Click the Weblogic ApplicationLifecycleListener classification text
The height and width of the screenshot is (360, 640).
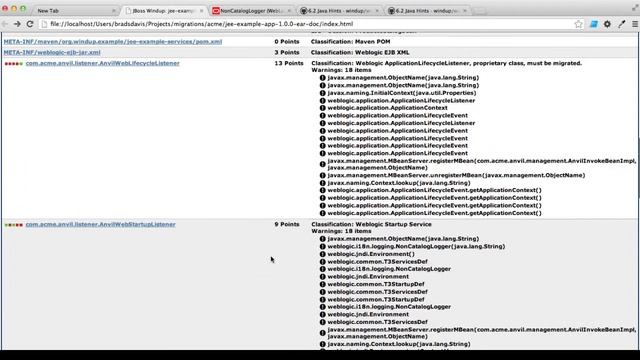click(447, 63)
